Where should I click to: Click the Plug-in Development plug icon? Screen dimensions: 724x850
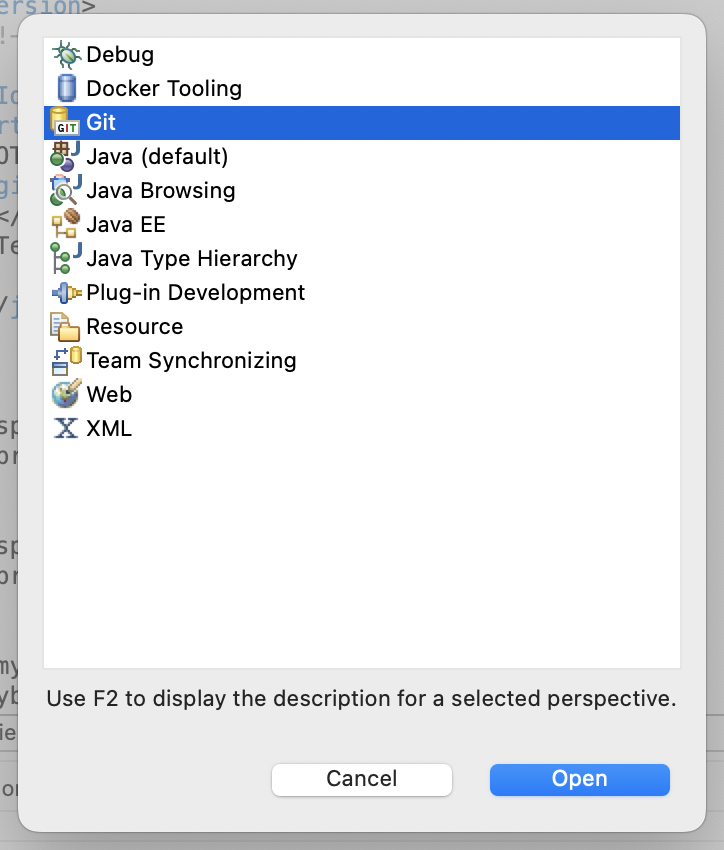66,293
